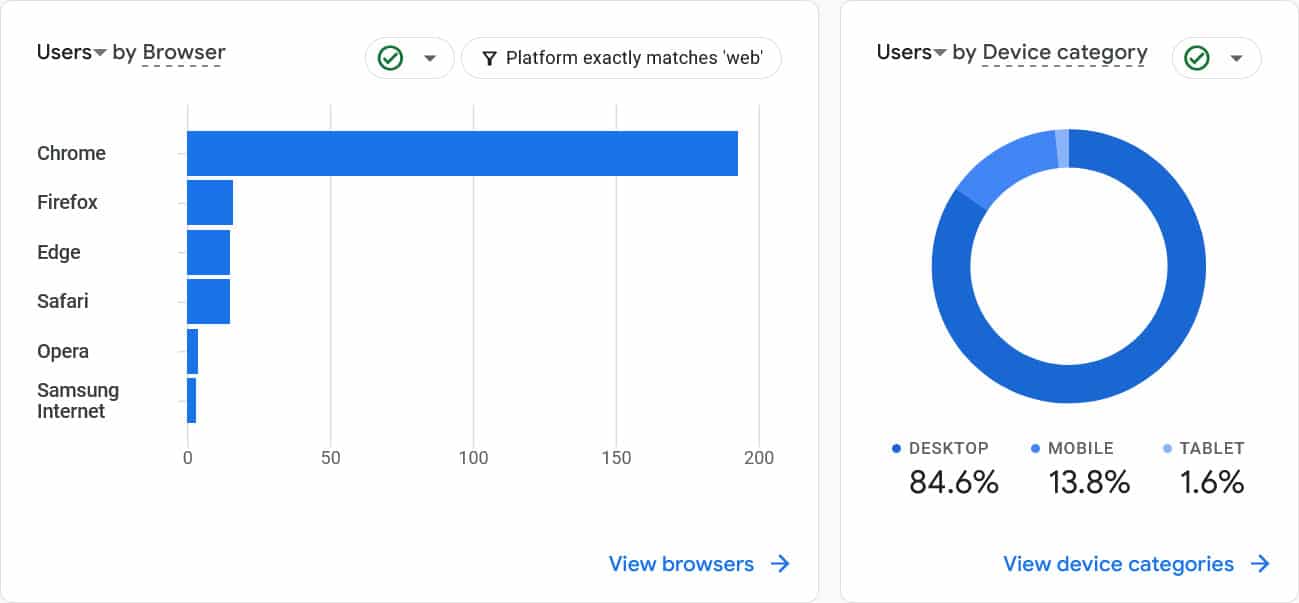The height and width of the screenshot is (603, 1299).
Task: Change the Device category dimension selector
Action: pyautogui.click(x=1065, y=53)
